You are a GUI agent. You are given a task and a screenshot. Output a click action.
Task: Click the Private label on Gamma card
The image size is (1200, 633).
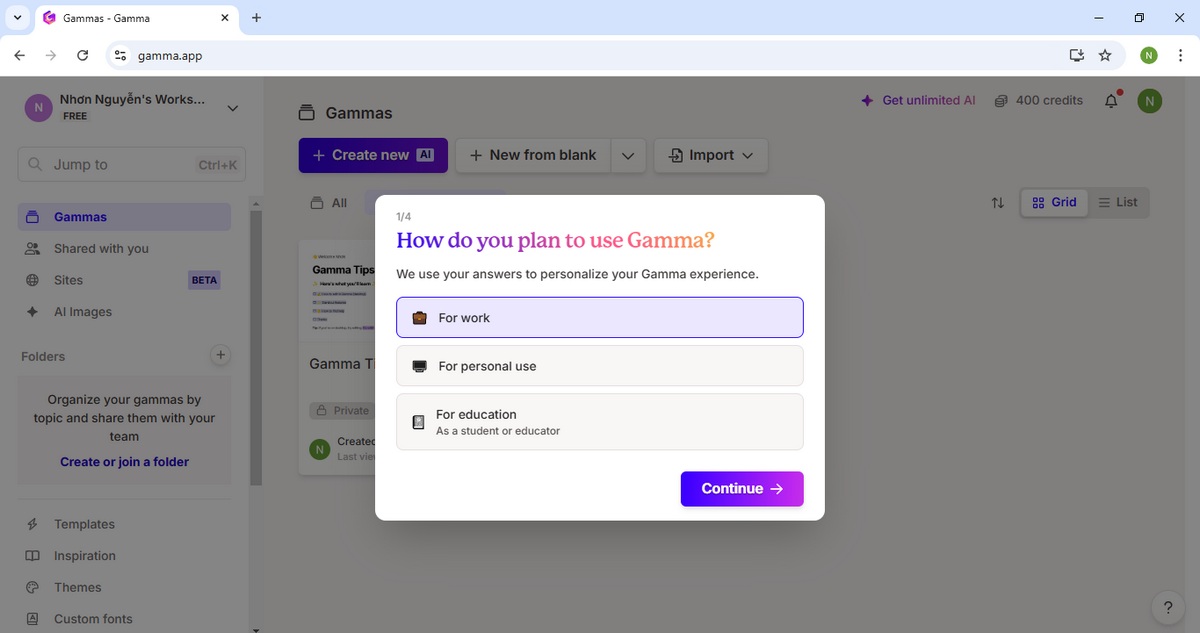click(x=341, y=410)
